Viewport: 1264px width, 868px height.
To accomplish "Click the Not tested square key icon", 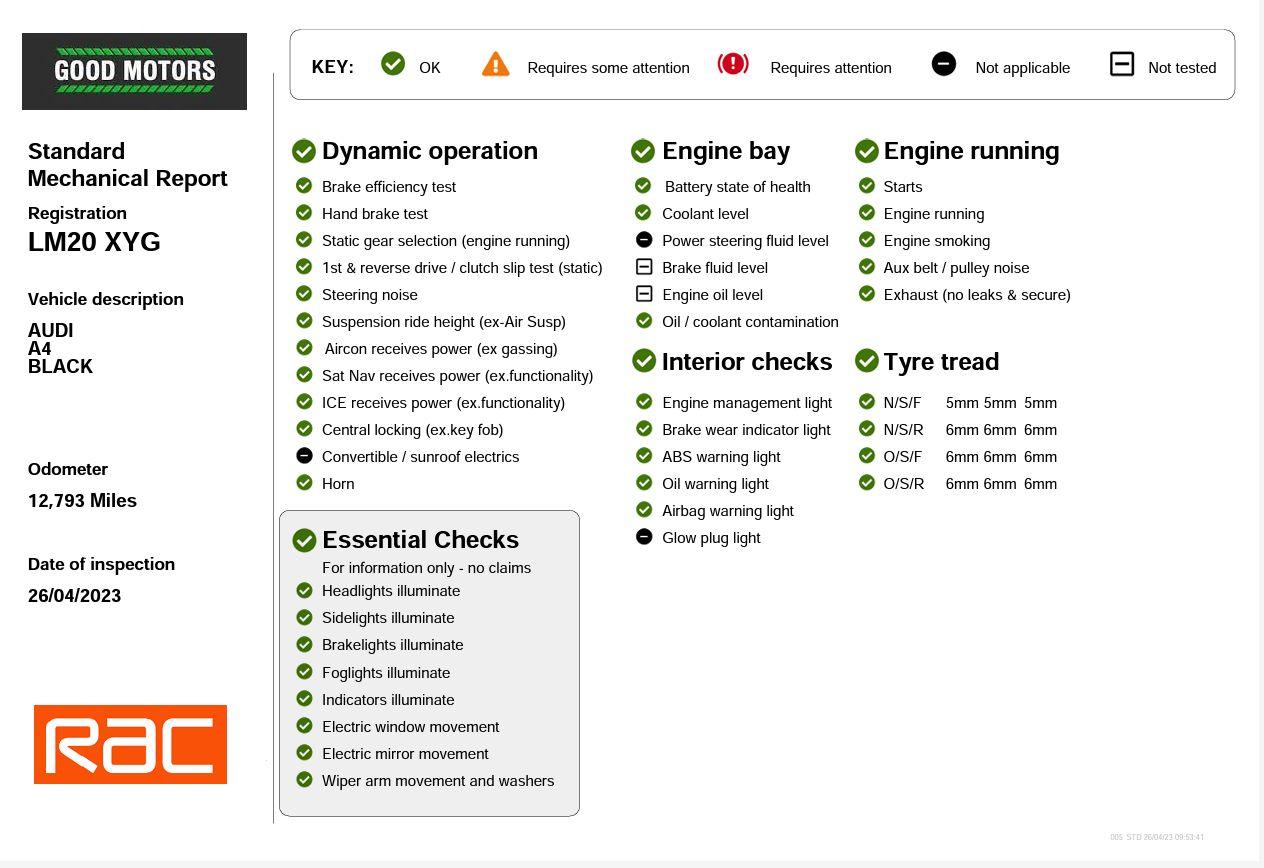I will (x=1122, y=64).
